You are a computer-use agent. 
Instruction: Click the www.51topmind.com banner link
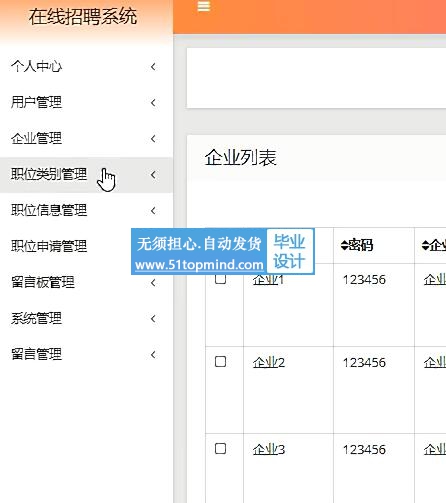tap(199, 265)
